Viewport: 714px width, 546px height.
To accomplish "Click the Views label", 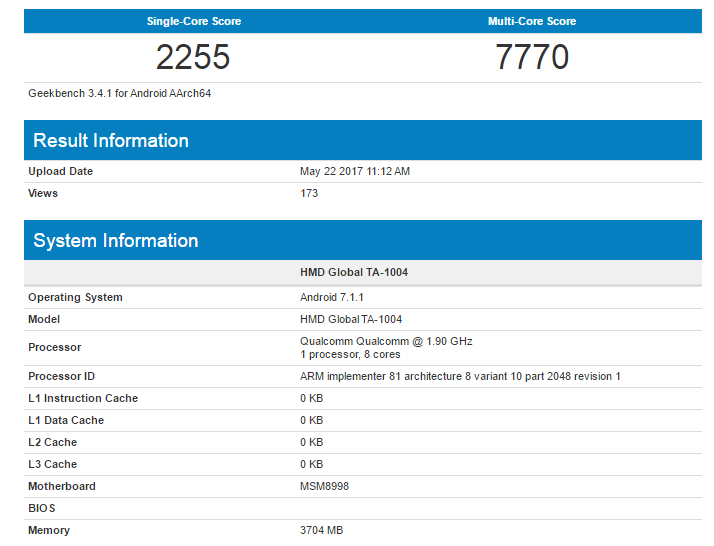I will click(x=43, y=193).
